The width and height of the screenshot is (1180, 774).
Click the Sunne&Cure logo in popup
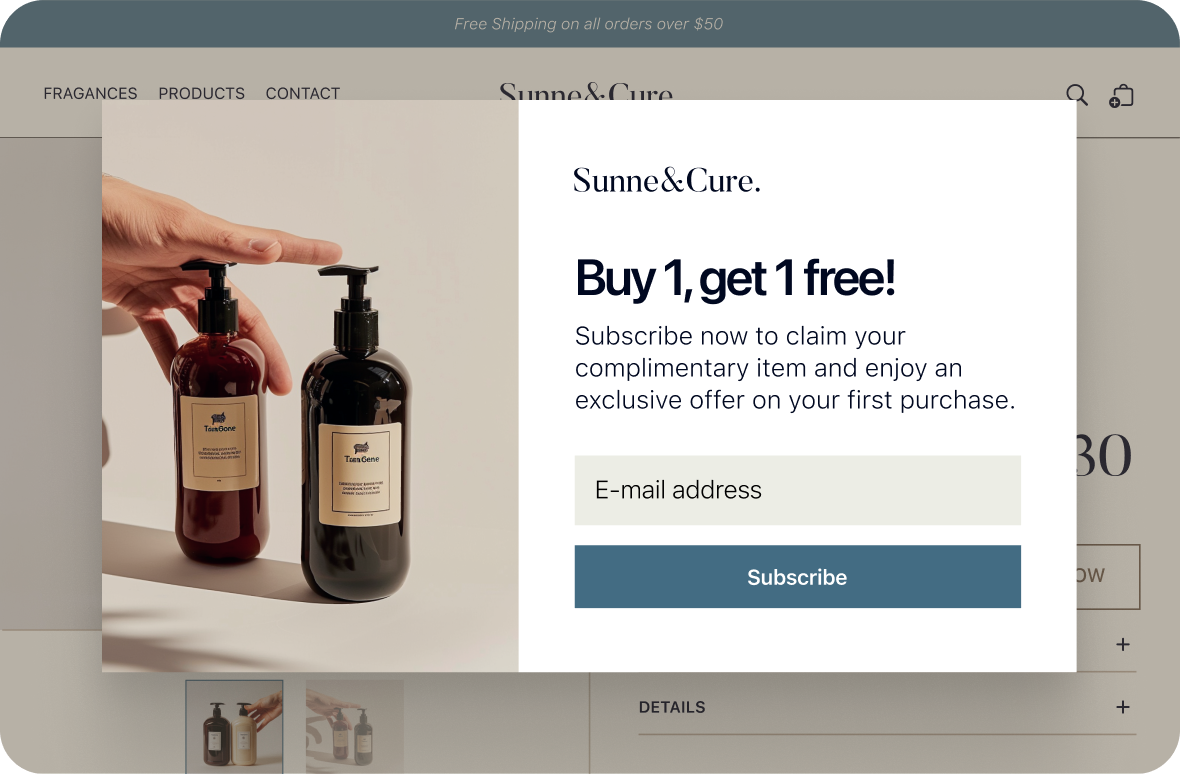point(667,181)
